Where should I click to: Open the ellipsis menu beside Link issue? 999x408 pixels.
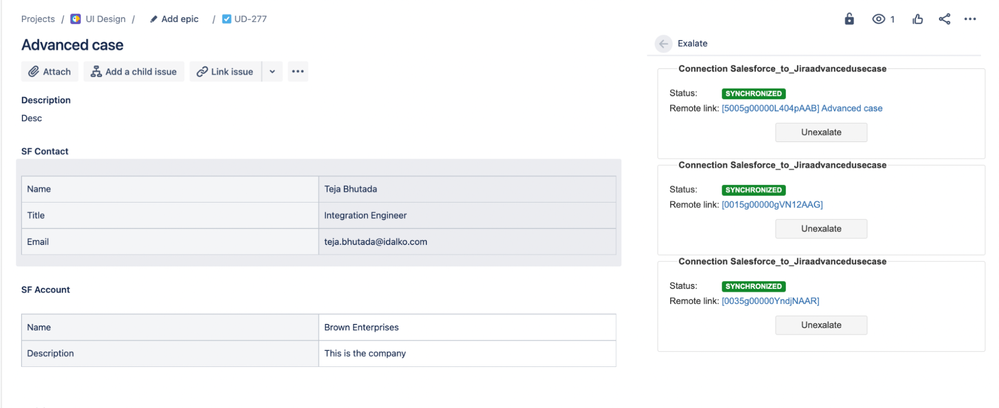(298, 71)
